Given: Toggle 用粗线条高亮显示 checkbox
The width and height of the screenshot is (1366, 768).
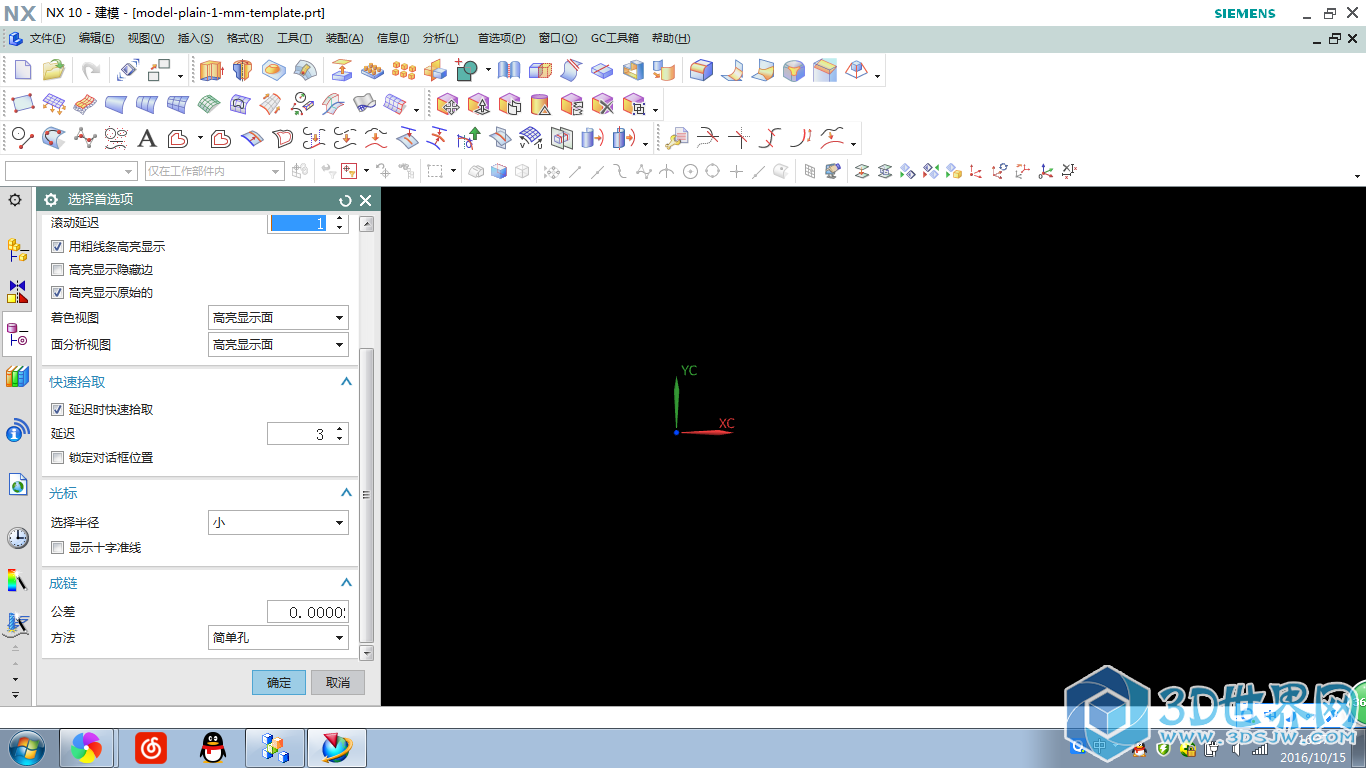Looking at the screenshot, I should point(57,246).
